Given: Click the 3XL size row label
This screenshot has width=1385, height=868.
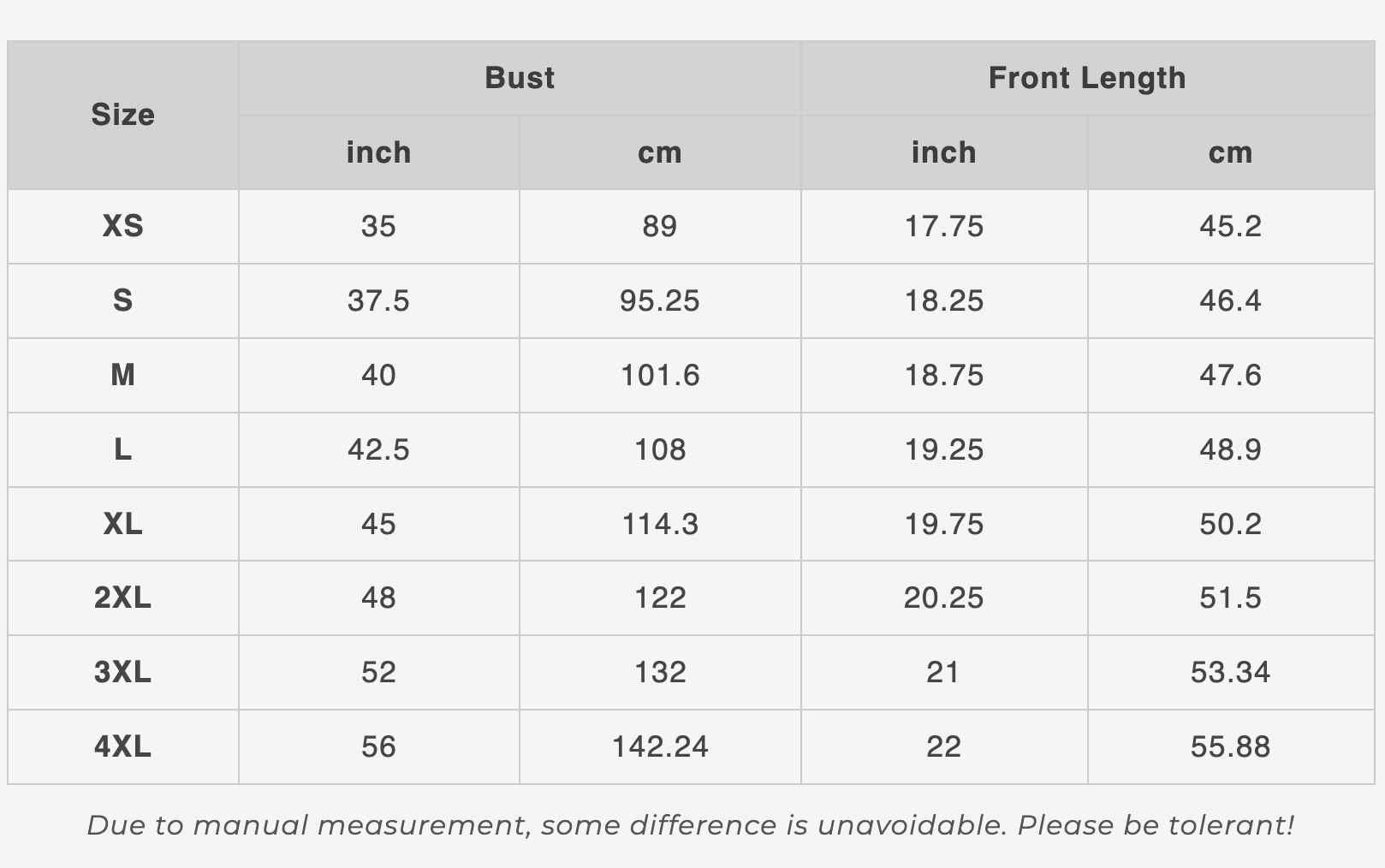Looking at the screenshot, I should point(122,672).
